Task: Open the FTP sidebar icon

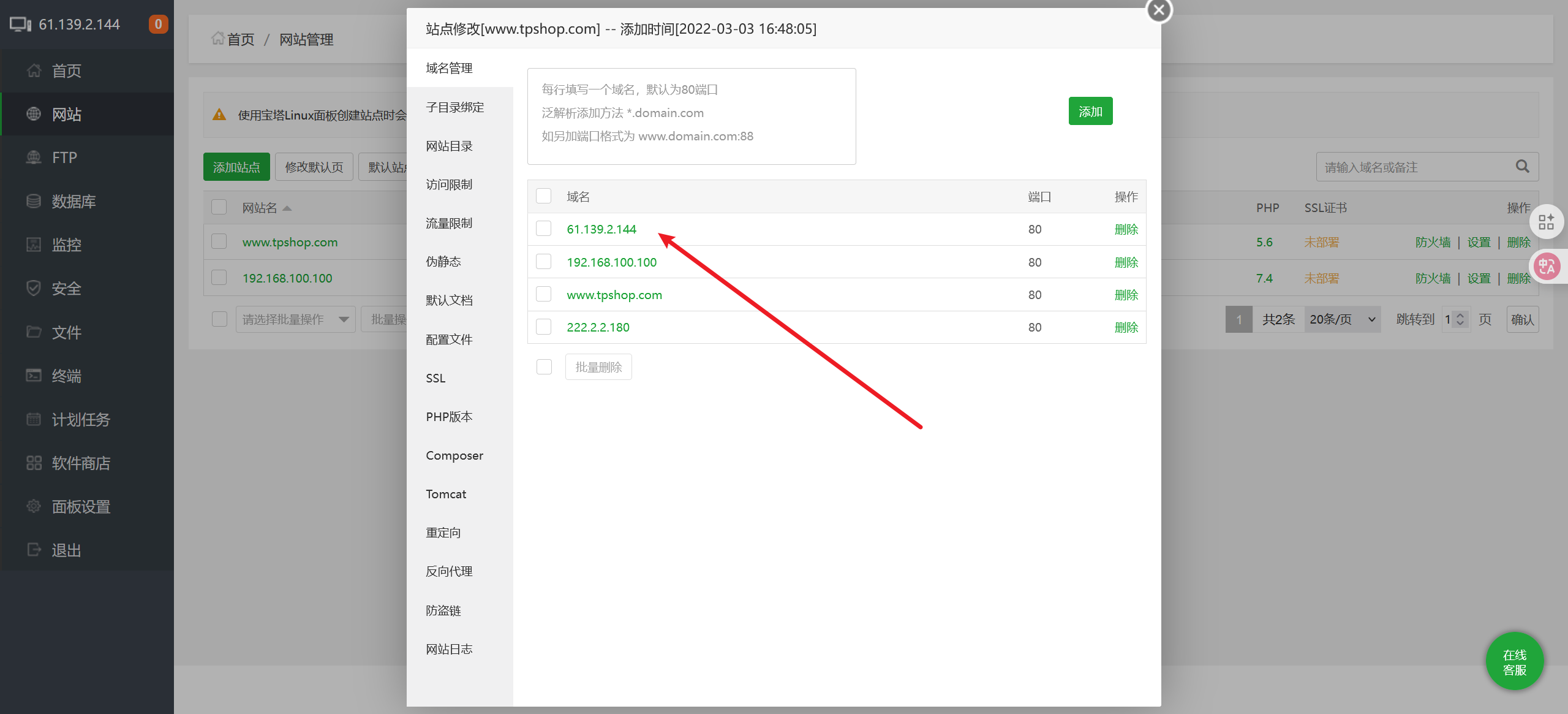Action: point(34,158)
